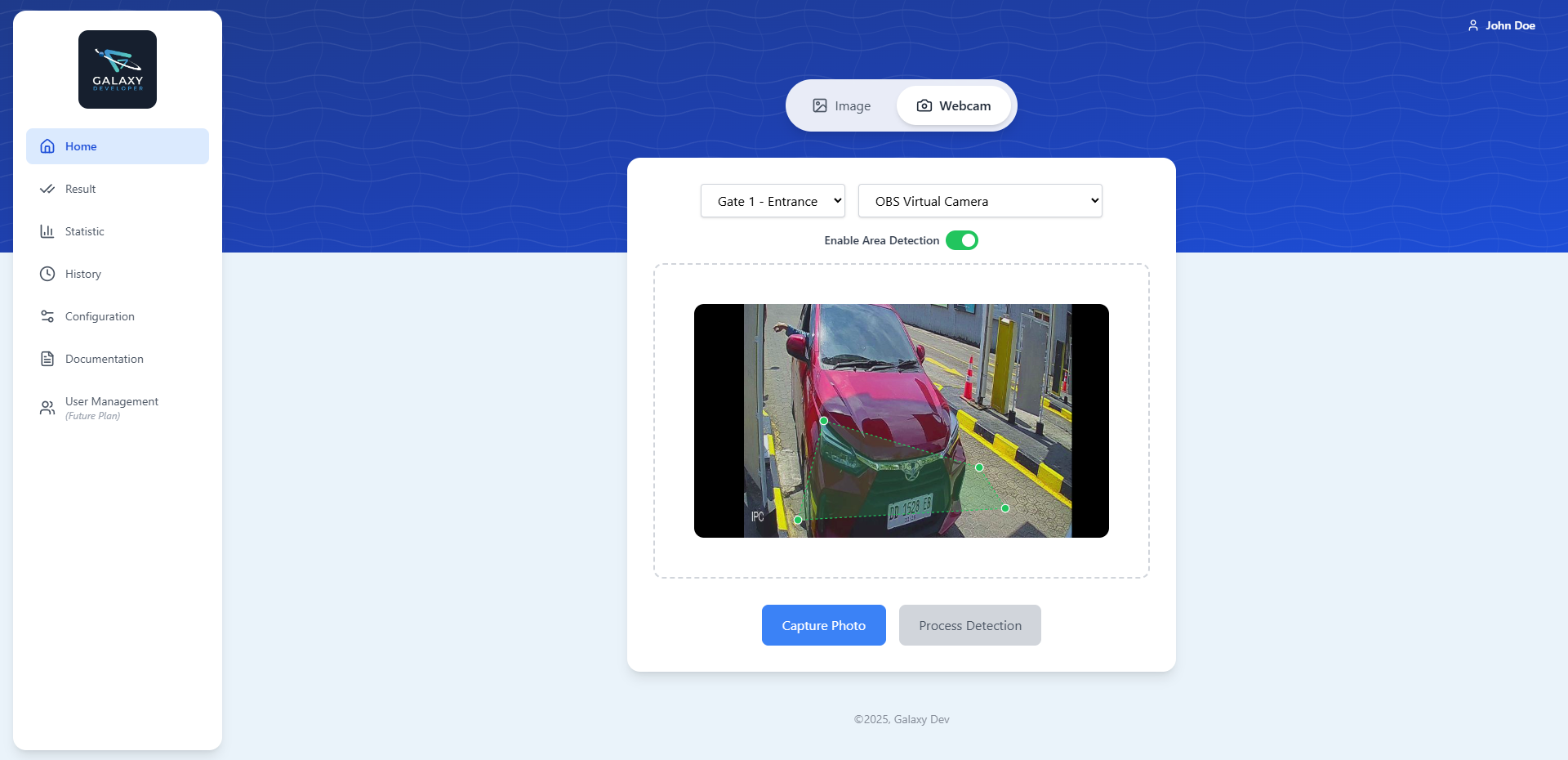This screenshot has width=1568, height=760.
Task: Select the Webcam tab
Action: [x=953, y=106]
